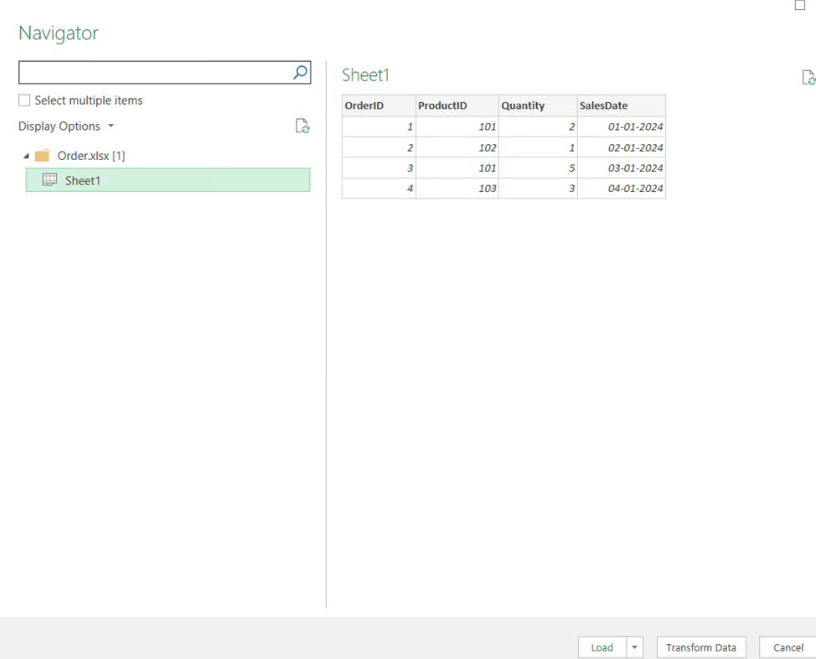Click the ProductID column header
This screenshot has height=659, width=816.
pos(443,105)
